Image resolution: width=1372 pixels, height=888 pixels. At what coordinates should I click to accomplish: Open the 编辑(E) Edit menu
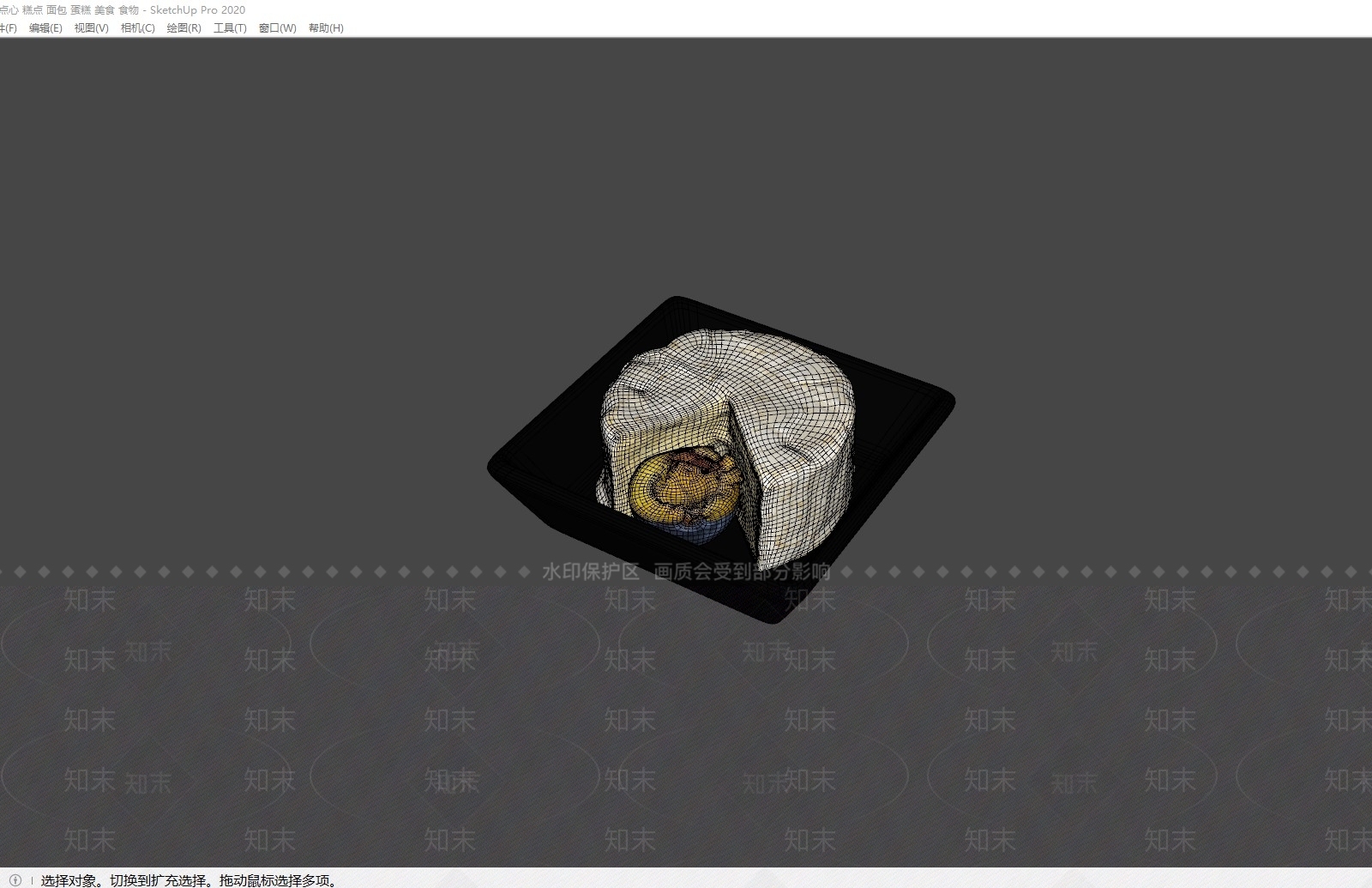45,27
